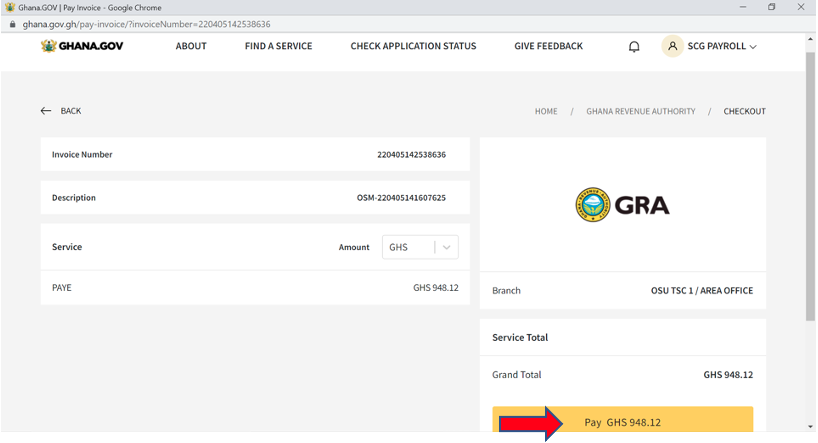Click the PAYE service row label
This screenshot has width=818, height=443.
pyautogui.click(x=62, y=288)
